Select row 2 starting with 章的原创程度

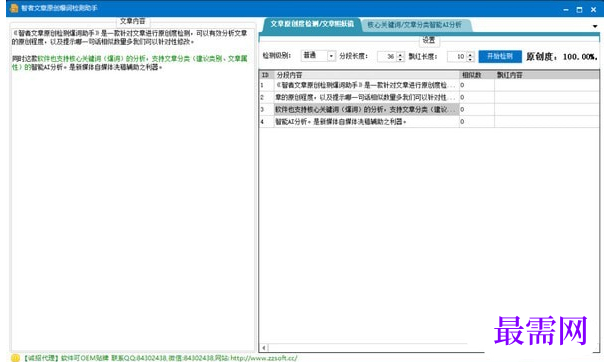(x=429, y=97)
